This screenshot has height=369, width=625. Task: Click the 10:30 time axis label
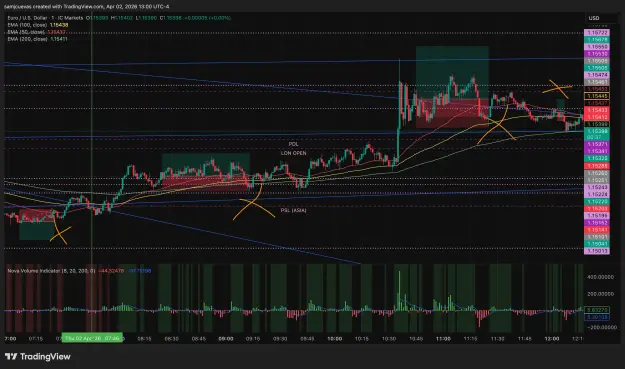[x=389, y=339]
